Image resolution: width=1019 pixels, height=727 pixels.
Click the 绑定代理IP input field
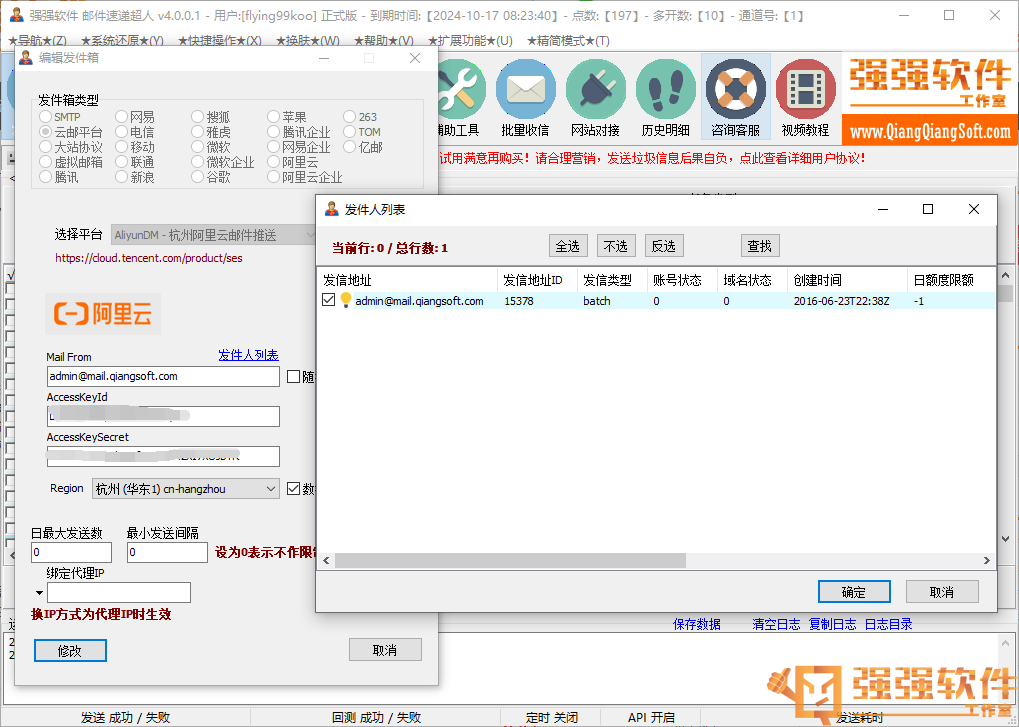[119, 593]
